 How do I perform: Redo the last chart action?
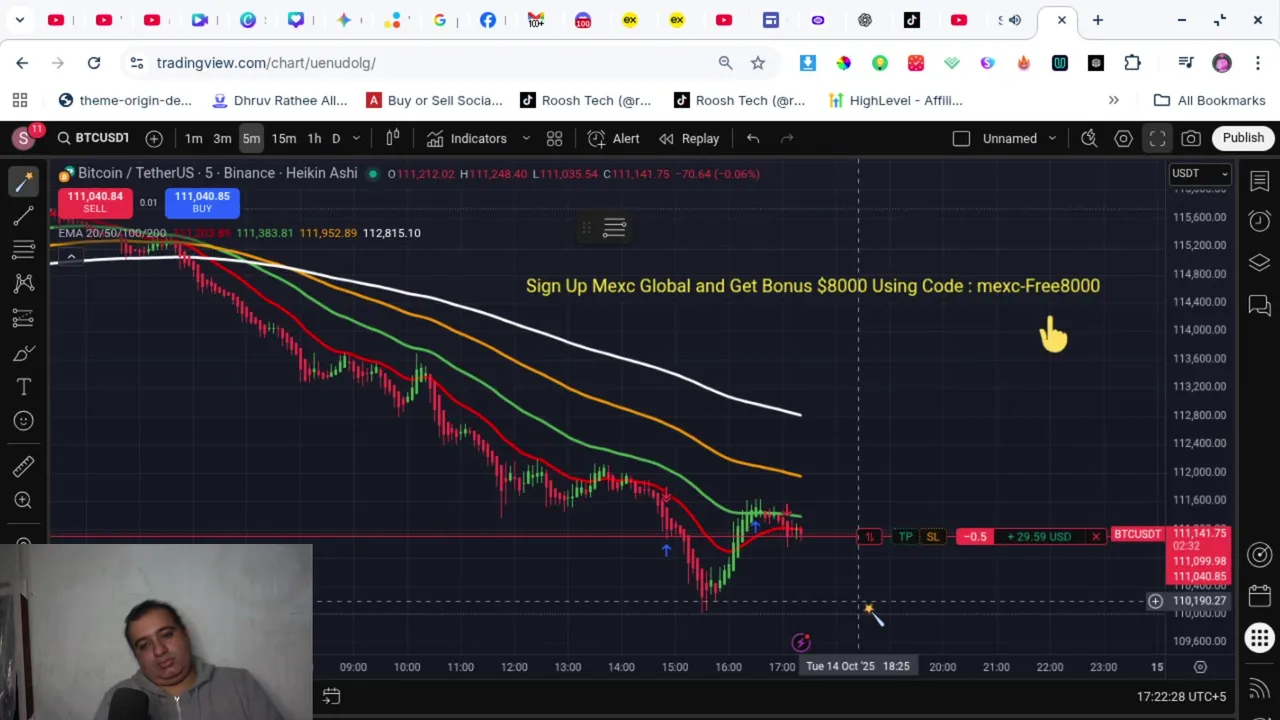787,138
